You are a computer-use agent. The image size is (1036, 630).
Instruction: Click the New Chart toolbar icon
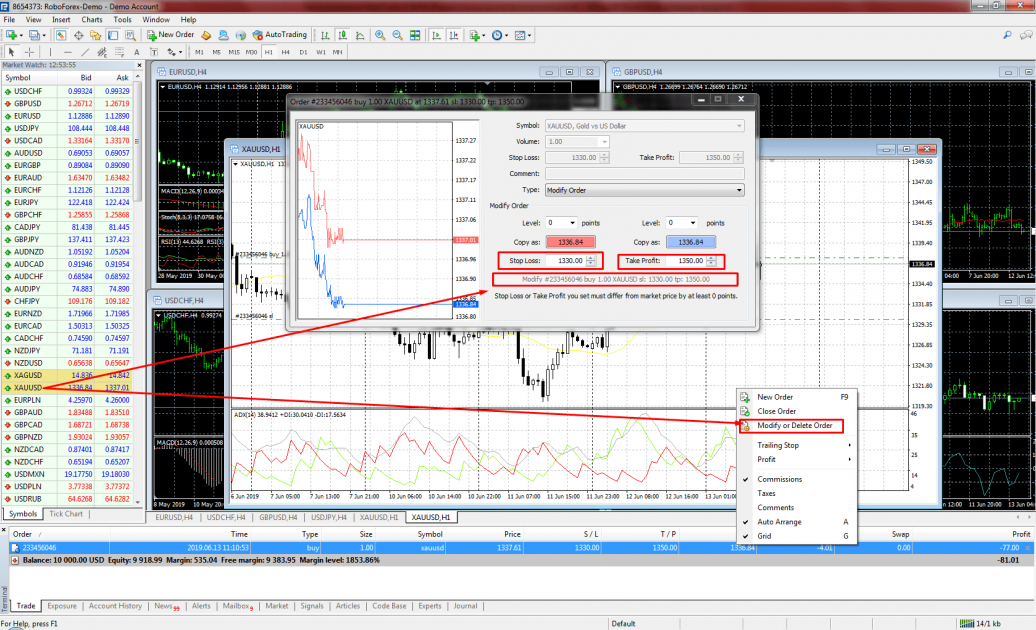click(12, 35)
